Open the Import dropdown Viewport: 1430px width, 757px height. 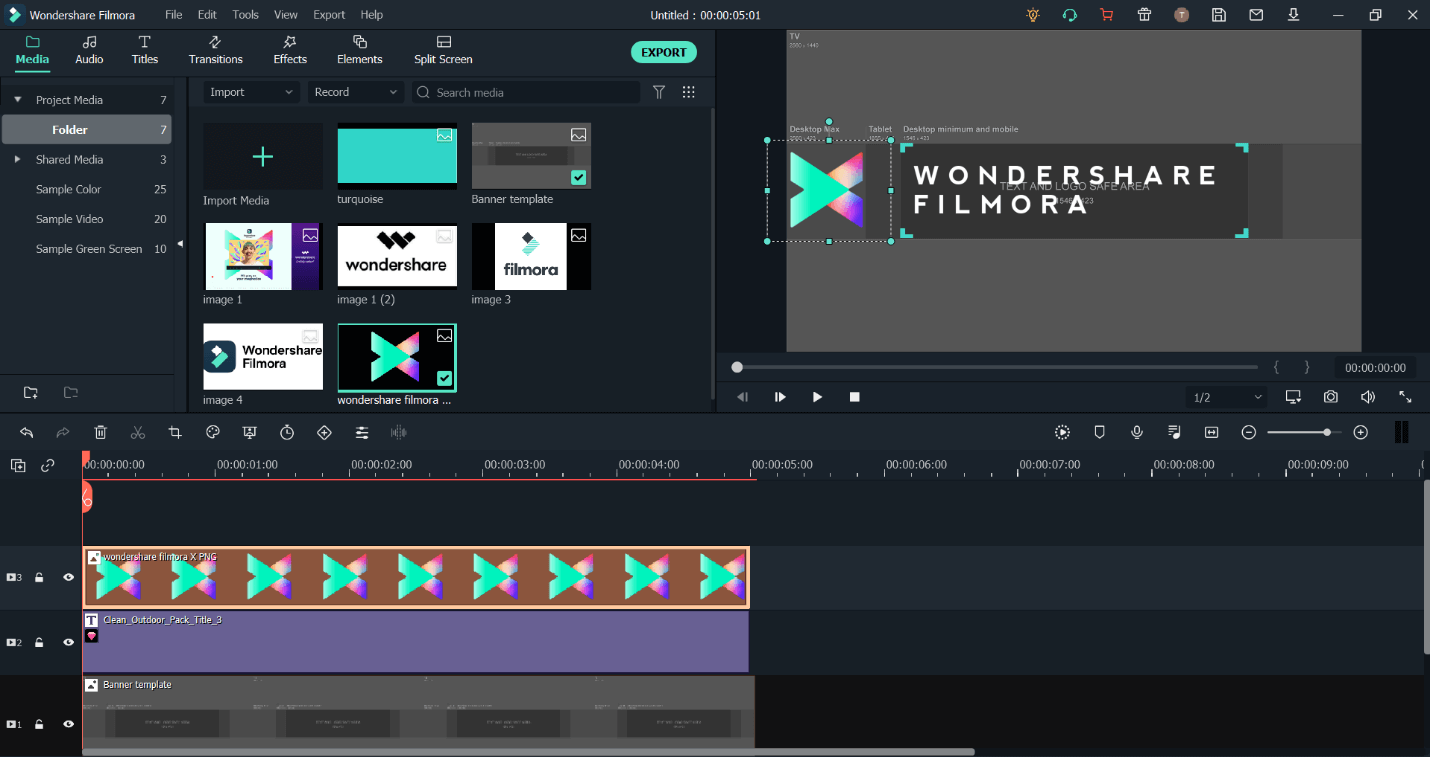(x=251, y=92)
